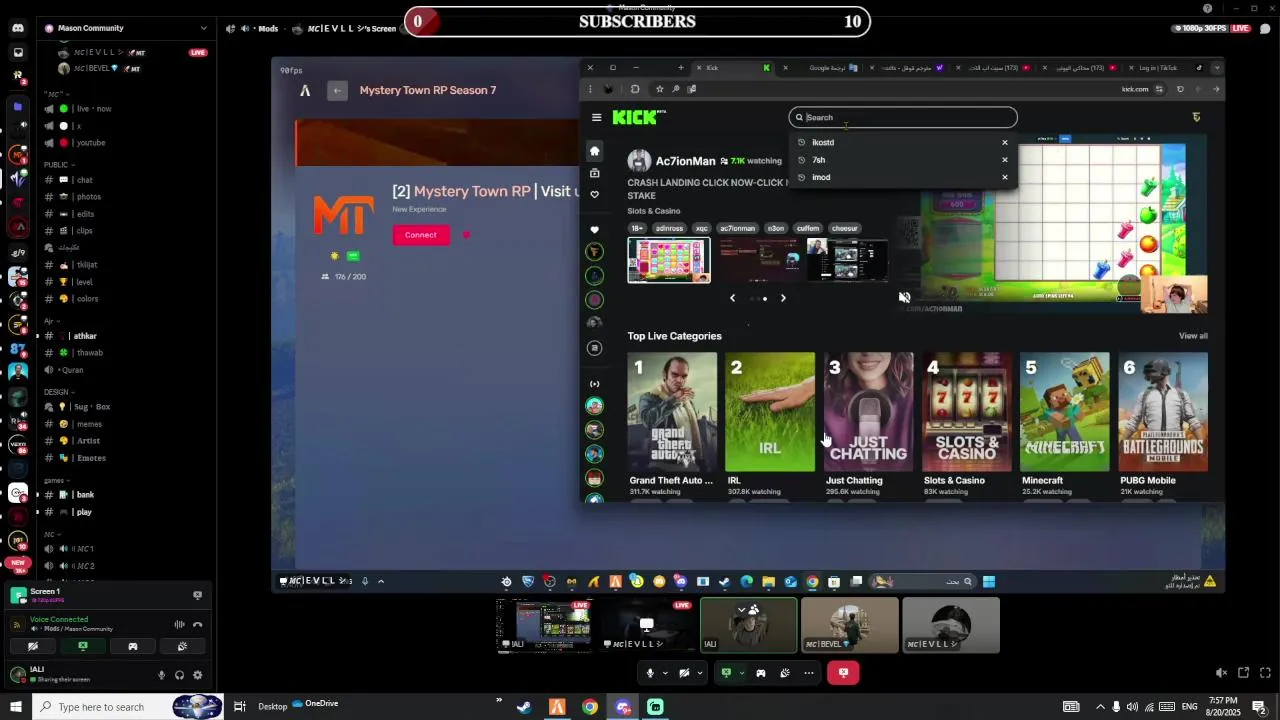Open more options ellipsis in call bar
Image resolution: width=1280 pixels, height=720 pixels.
[x=809, y=673]
